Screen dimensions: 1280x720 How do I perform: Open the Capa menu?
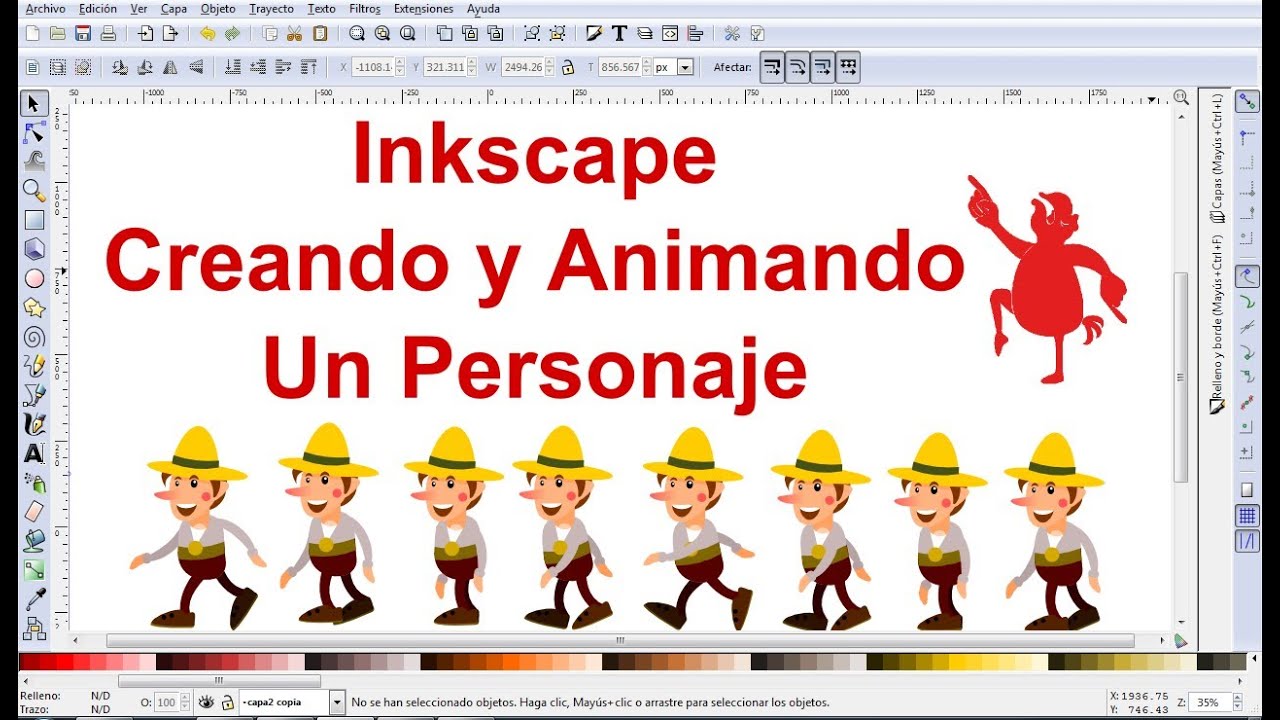[174, 9]
